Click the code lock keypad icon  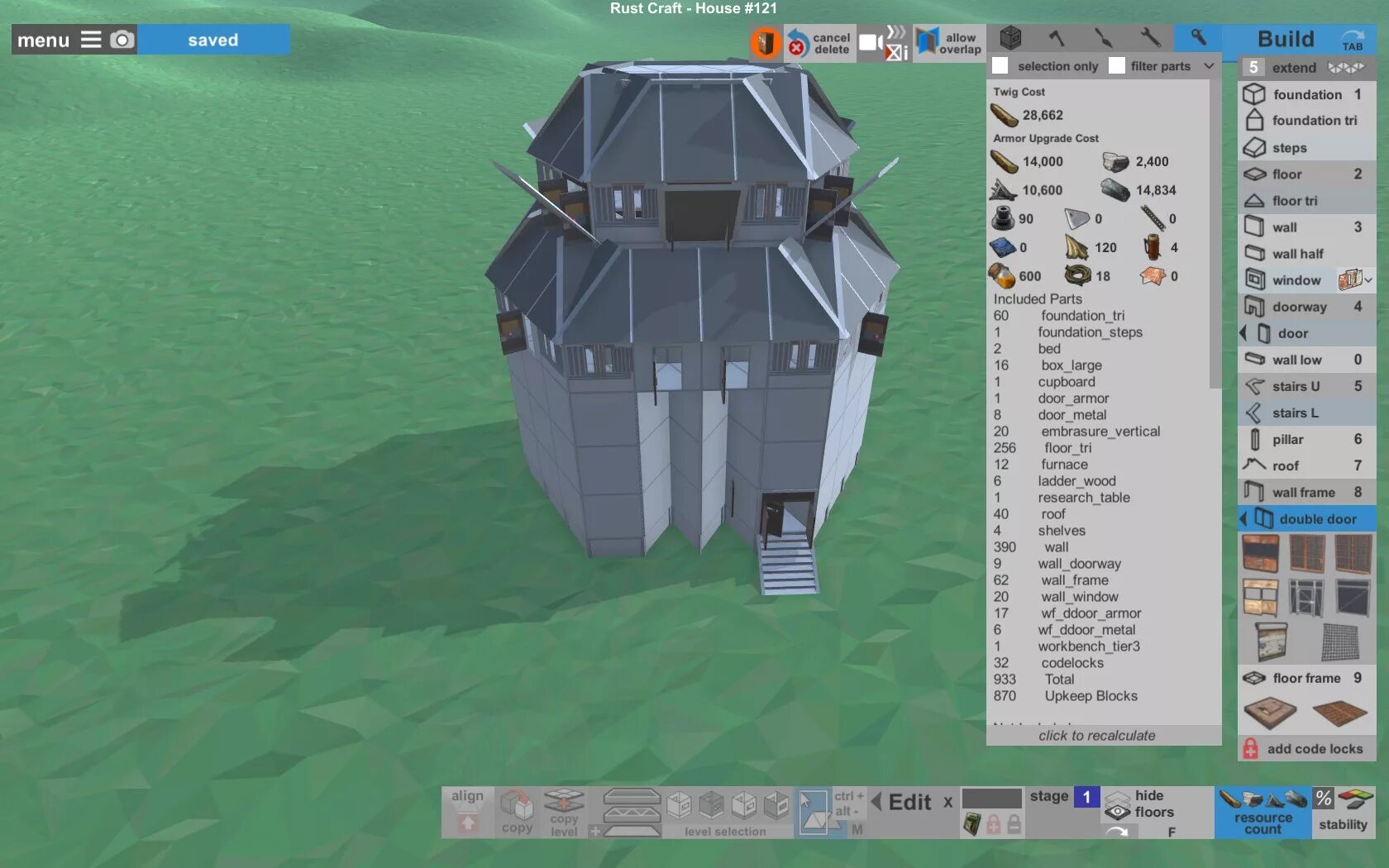click(x=971, y=824)
